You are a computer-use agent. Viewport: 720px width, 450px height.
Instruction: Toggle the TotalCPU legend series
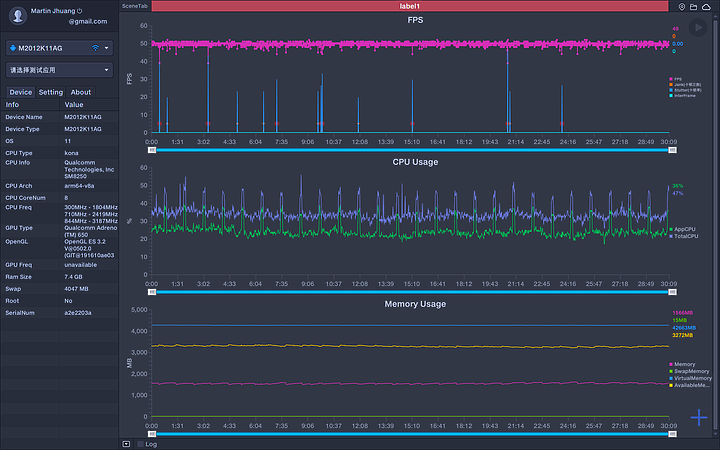click(x=684, y=236)
